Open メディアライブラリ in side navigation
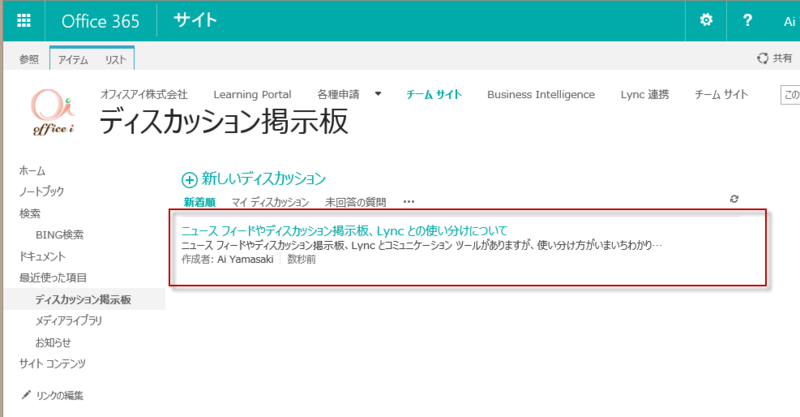 point(68,321)
